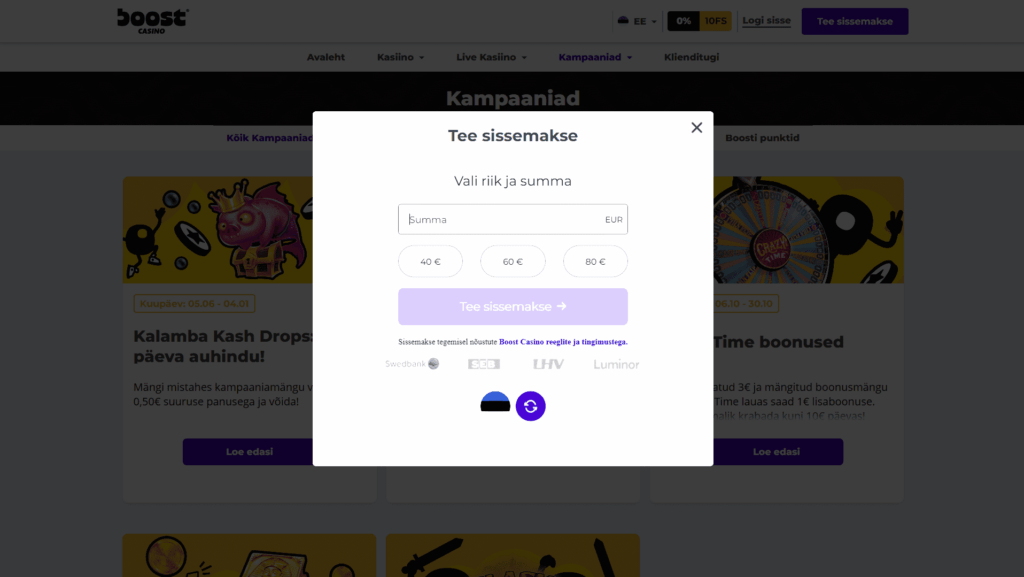The width and height of the screenshot is (1024, 577).
Task: Close the Tee sissemakse dialog
Action: [697, 127]
